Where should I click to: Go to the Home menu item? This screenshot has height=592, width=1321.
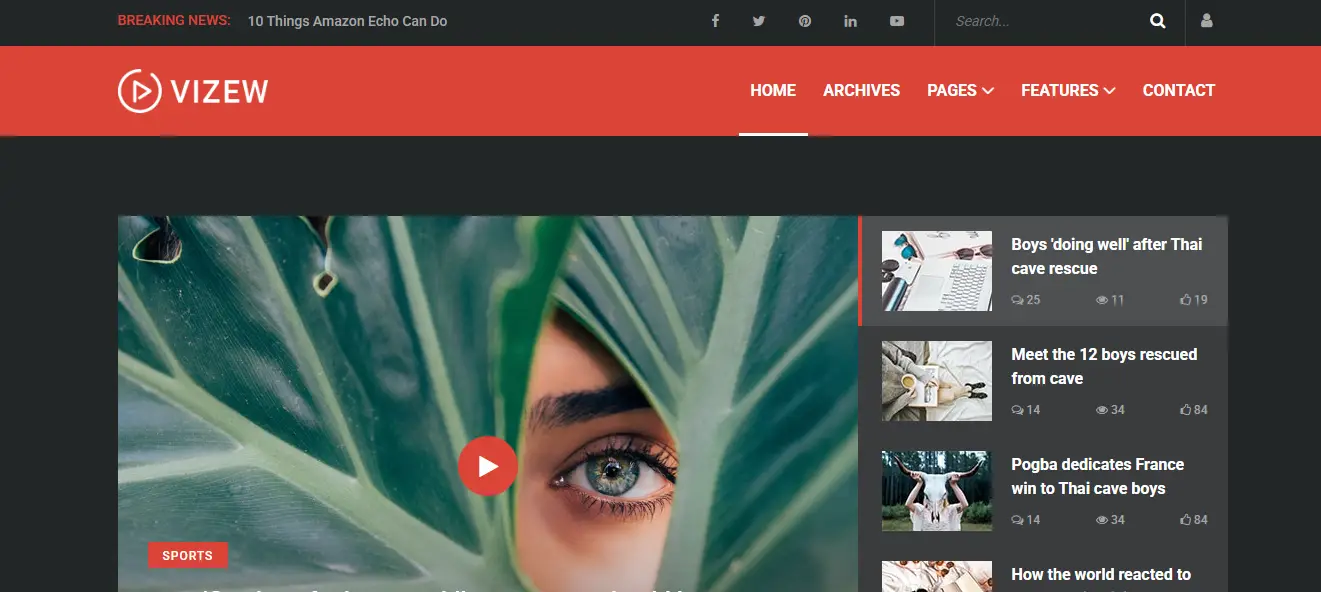(x=773, y=90)
